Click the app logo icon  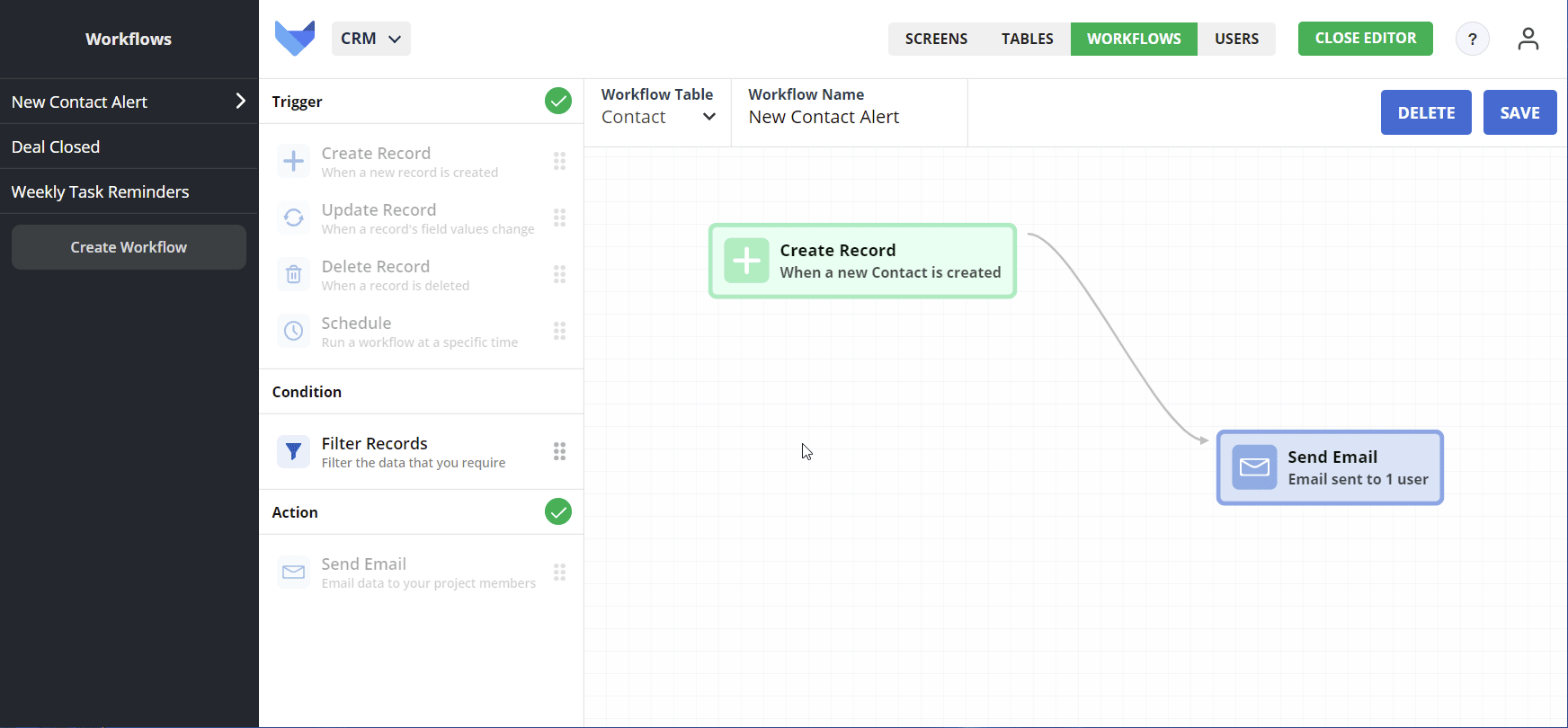tap(295, 39)
